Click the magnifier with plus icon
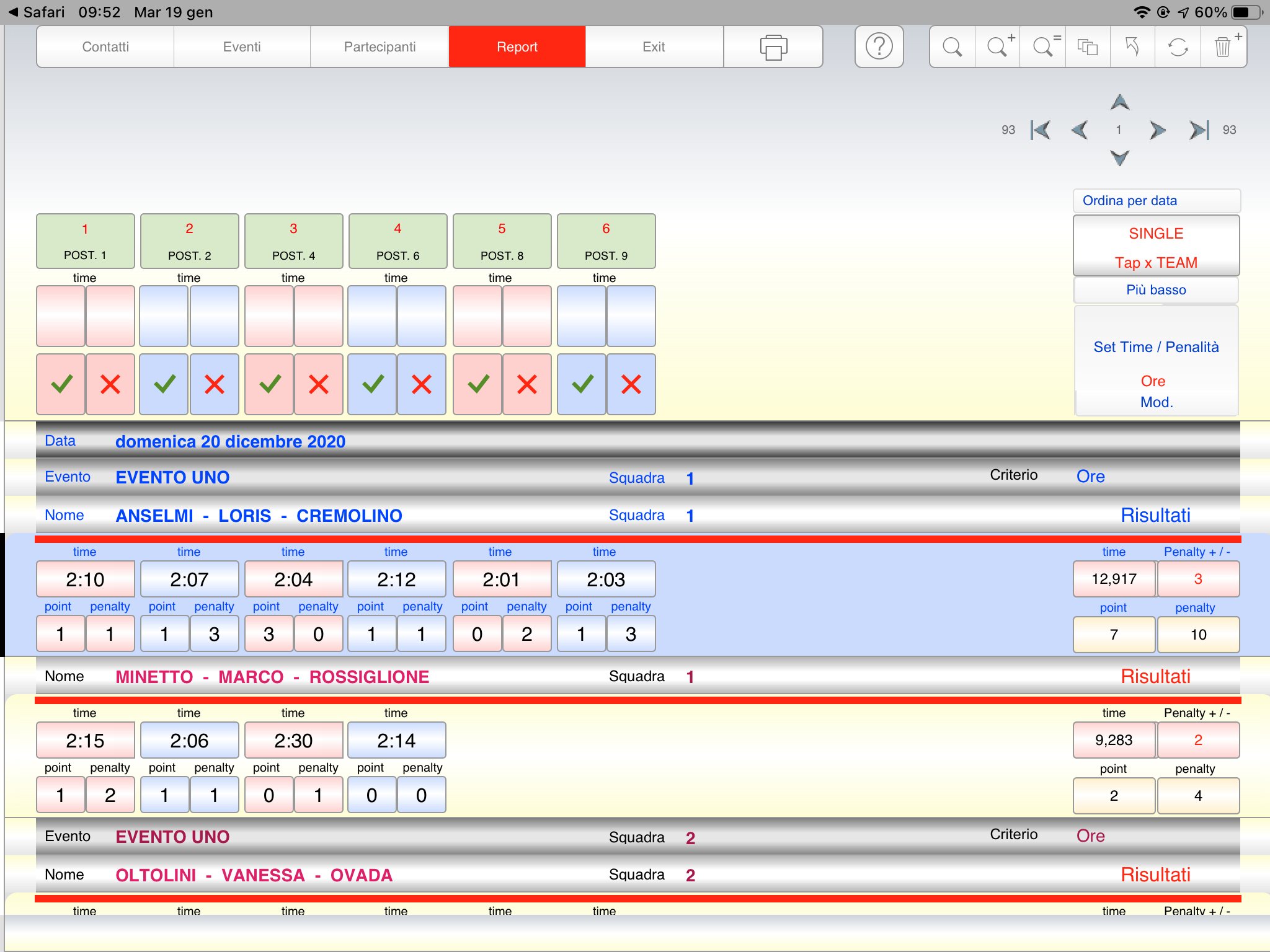The height and width of the screenshot is (952, 1270). pyautogui.click(x=998, y=47)
